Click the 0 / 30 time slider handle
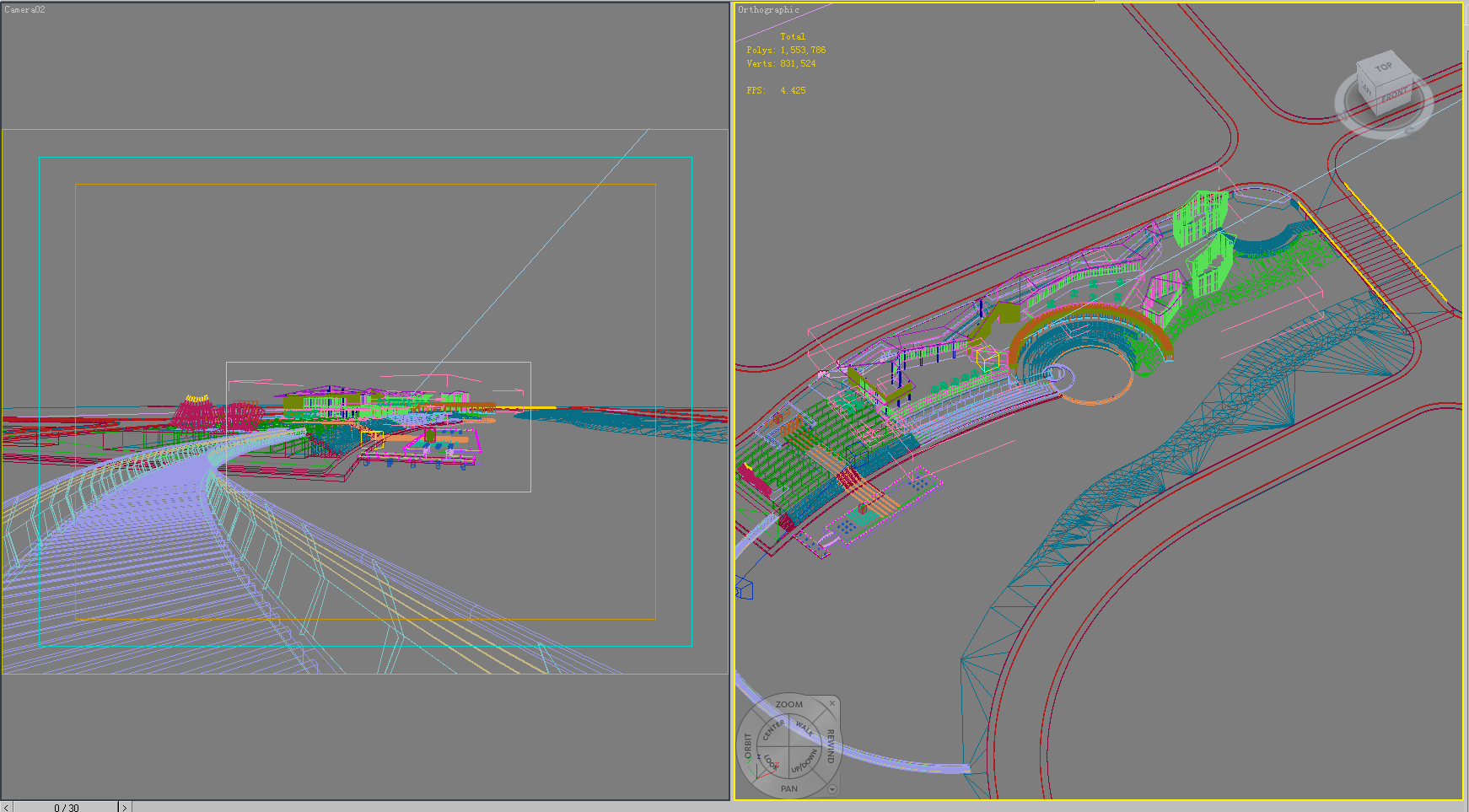This screenshot has height=812, width=1469. pos(66,807)
